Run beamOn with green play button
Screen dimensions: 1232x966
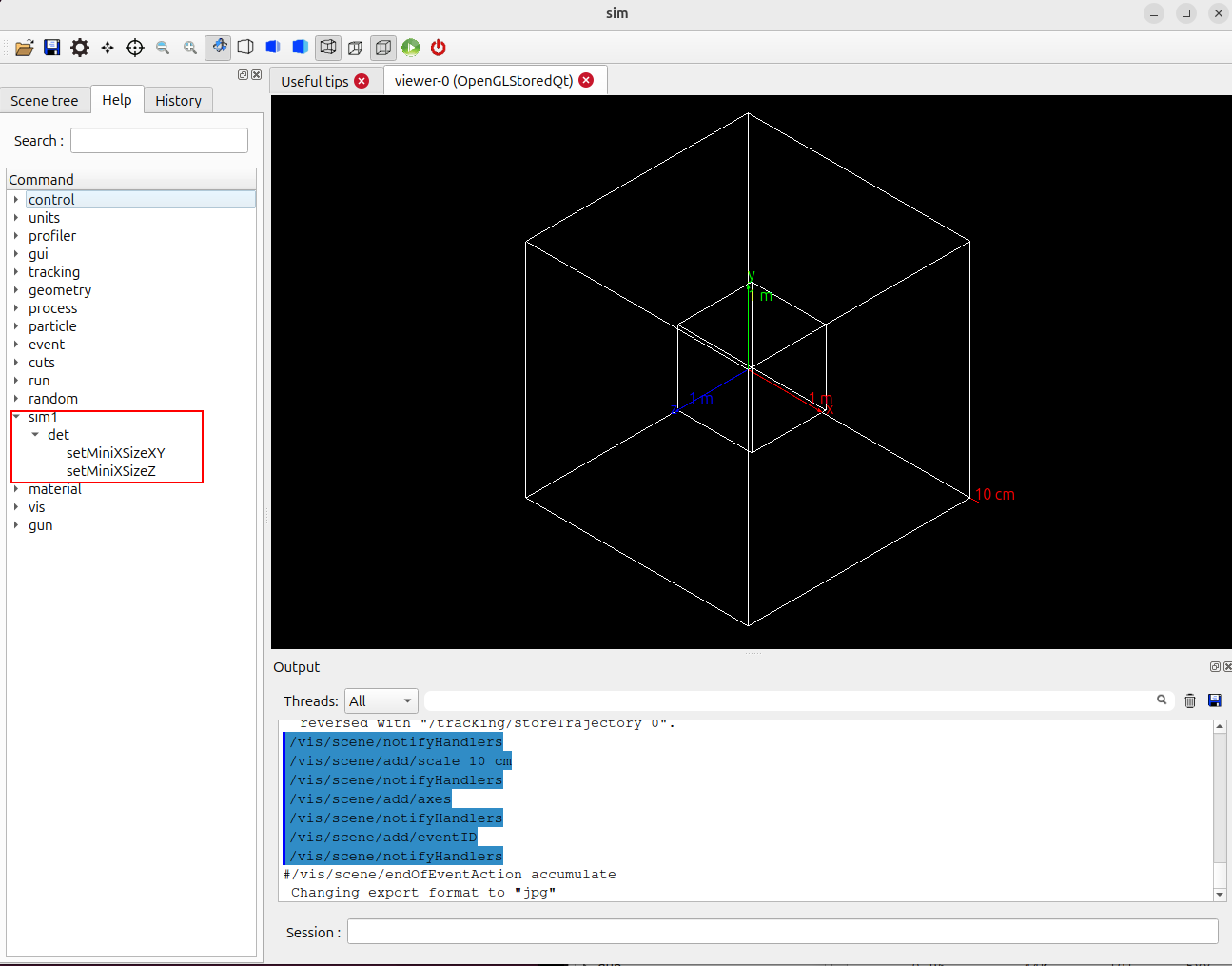[x=411, y=48]
